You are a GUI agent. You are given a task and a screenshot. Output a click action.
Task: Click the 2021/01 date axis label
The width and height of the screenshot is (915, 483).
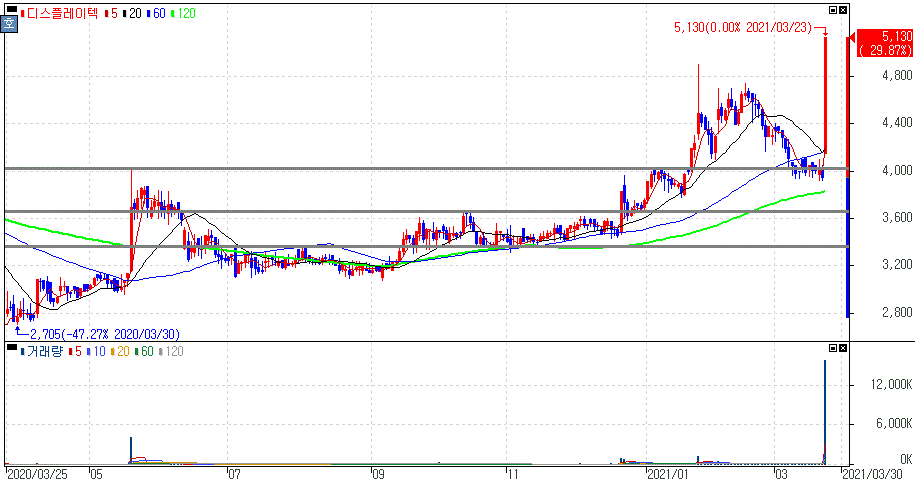(x=668, y=474)
